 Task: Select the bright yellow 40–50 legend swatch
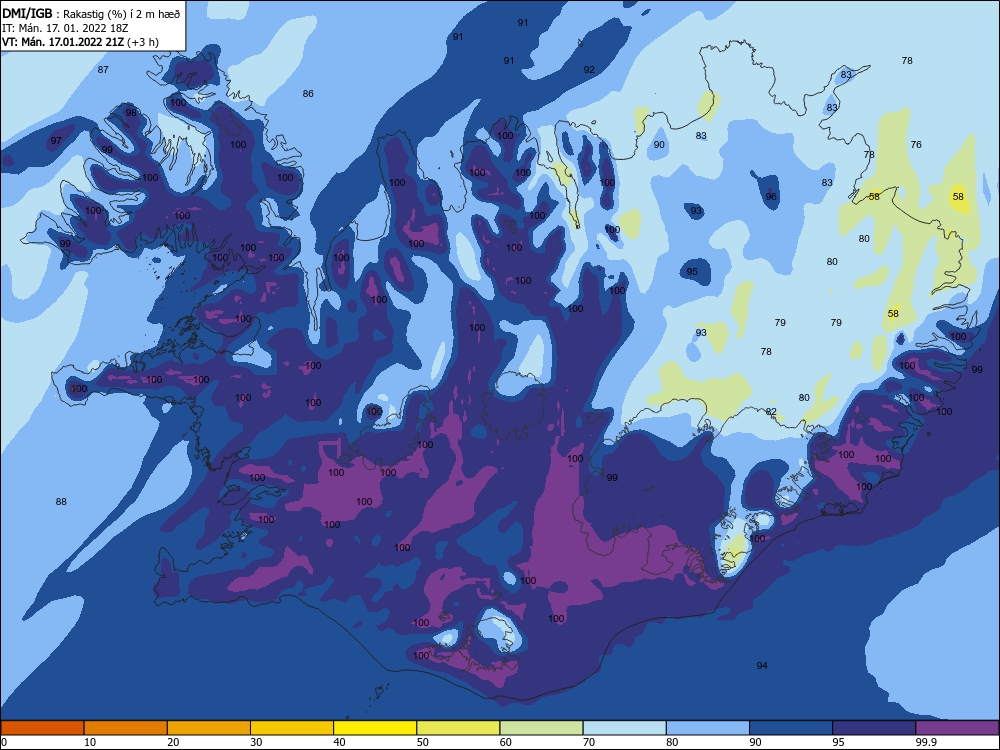pyautogui.click(x=375, y=728)
